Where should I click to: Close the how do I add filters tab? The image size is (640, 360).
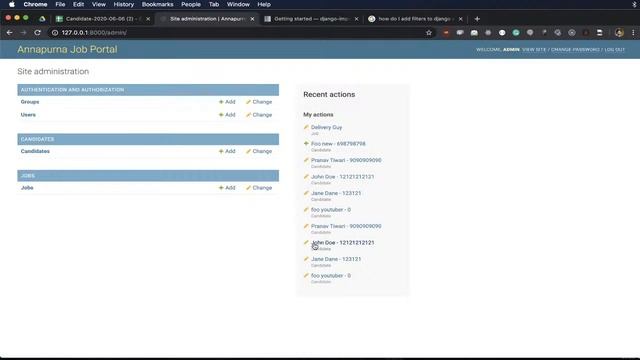[x=460, y=19]
